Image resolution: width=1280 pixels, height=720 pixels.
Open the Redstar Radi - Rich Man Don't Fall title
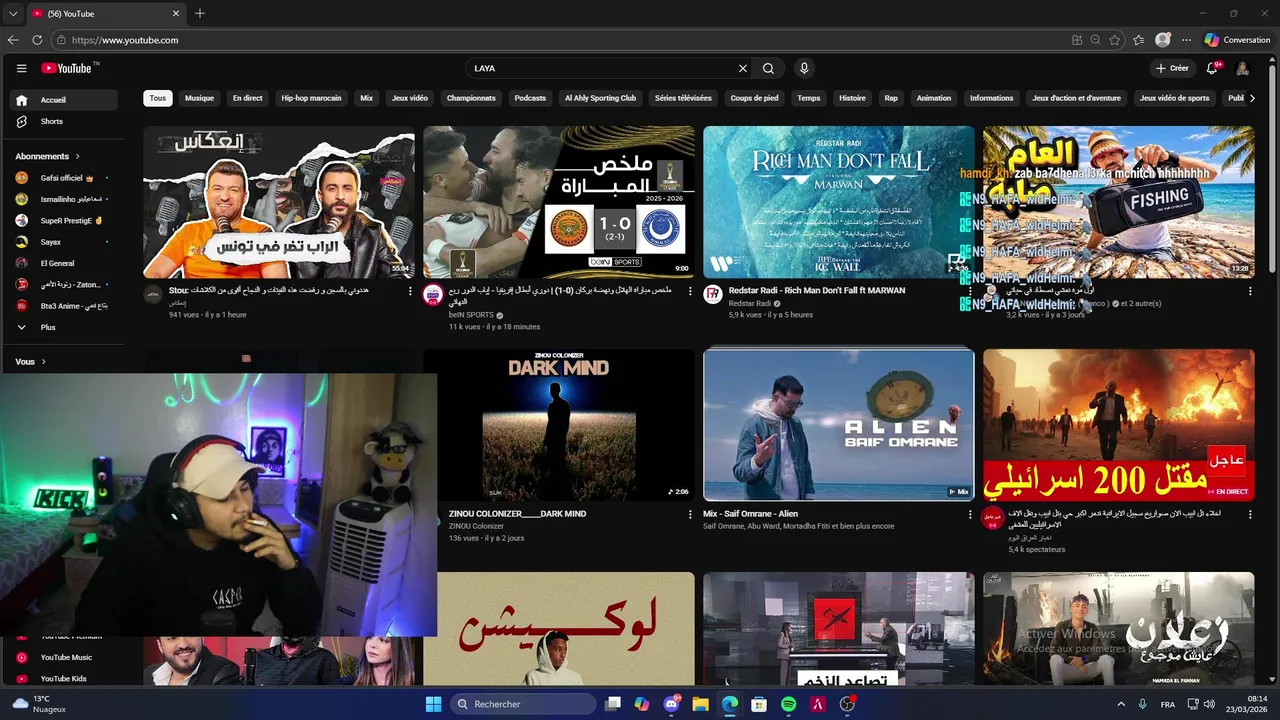click(817, 290)
